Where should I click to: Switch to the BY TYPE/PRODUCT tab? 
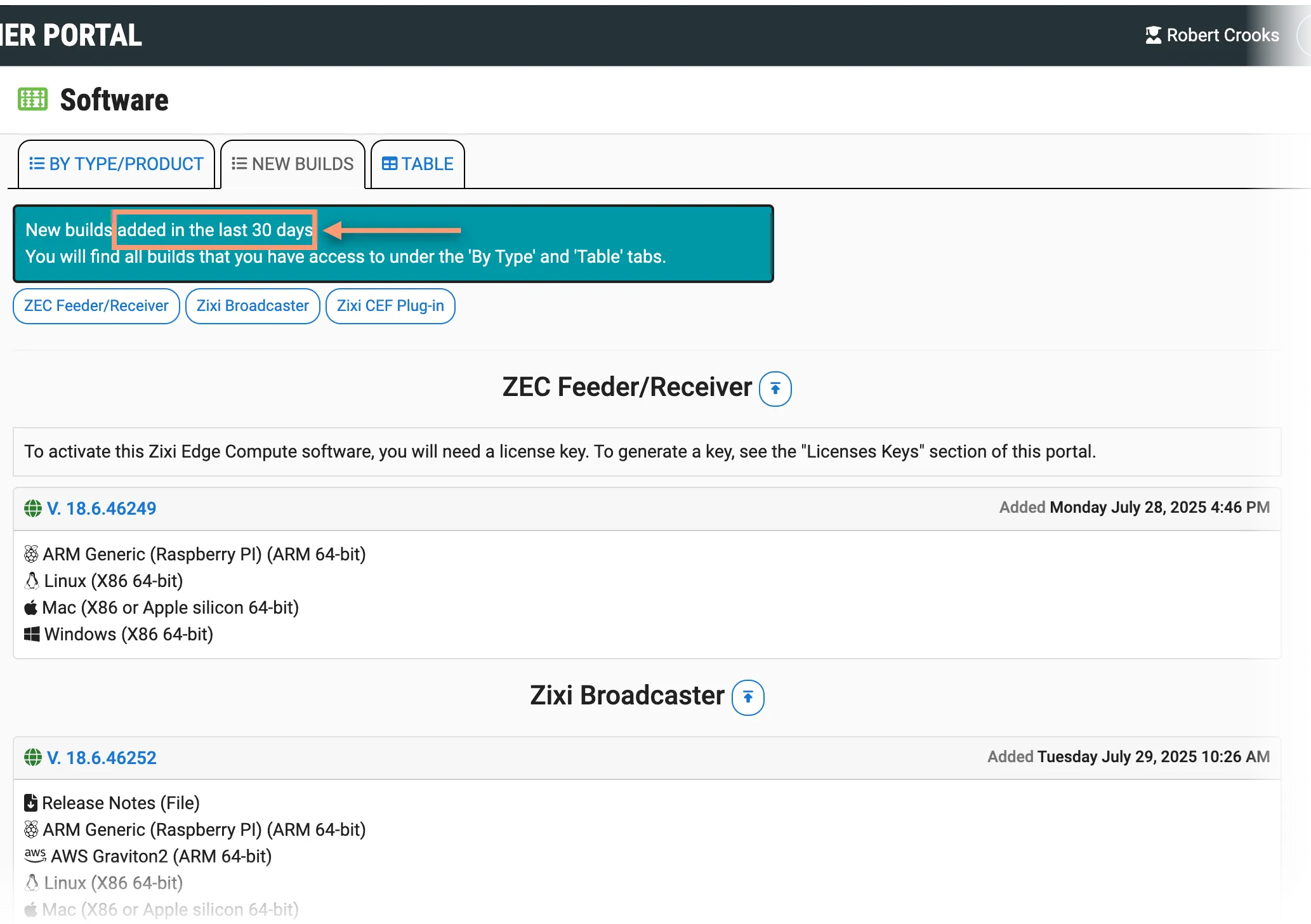click(116, 164)
